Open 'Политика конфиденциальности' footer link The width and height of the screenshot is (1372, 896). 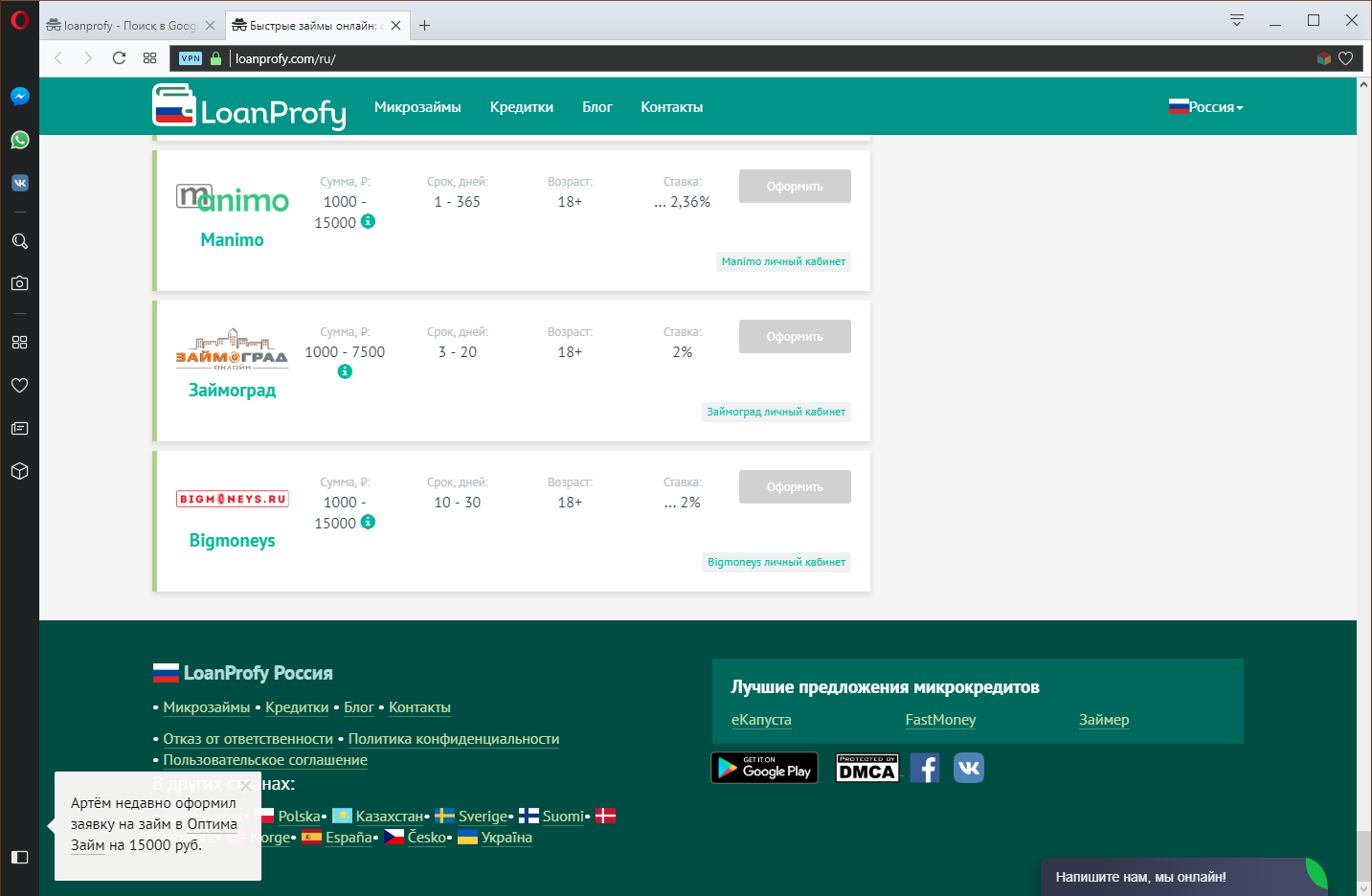pyautogui.click(x=454, y=739)
